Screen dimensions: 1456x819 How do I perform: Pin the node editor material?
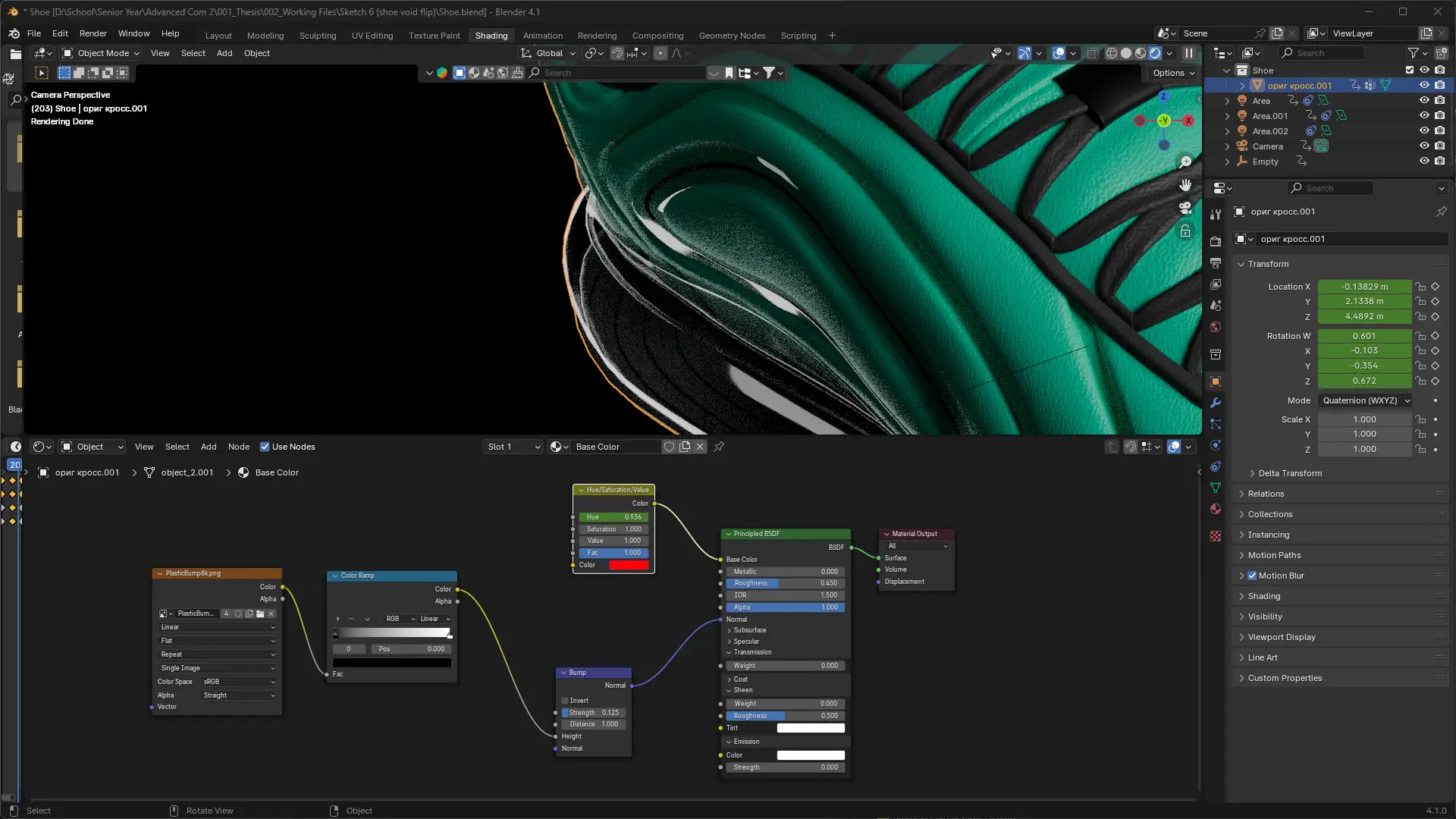click(719, 447)
